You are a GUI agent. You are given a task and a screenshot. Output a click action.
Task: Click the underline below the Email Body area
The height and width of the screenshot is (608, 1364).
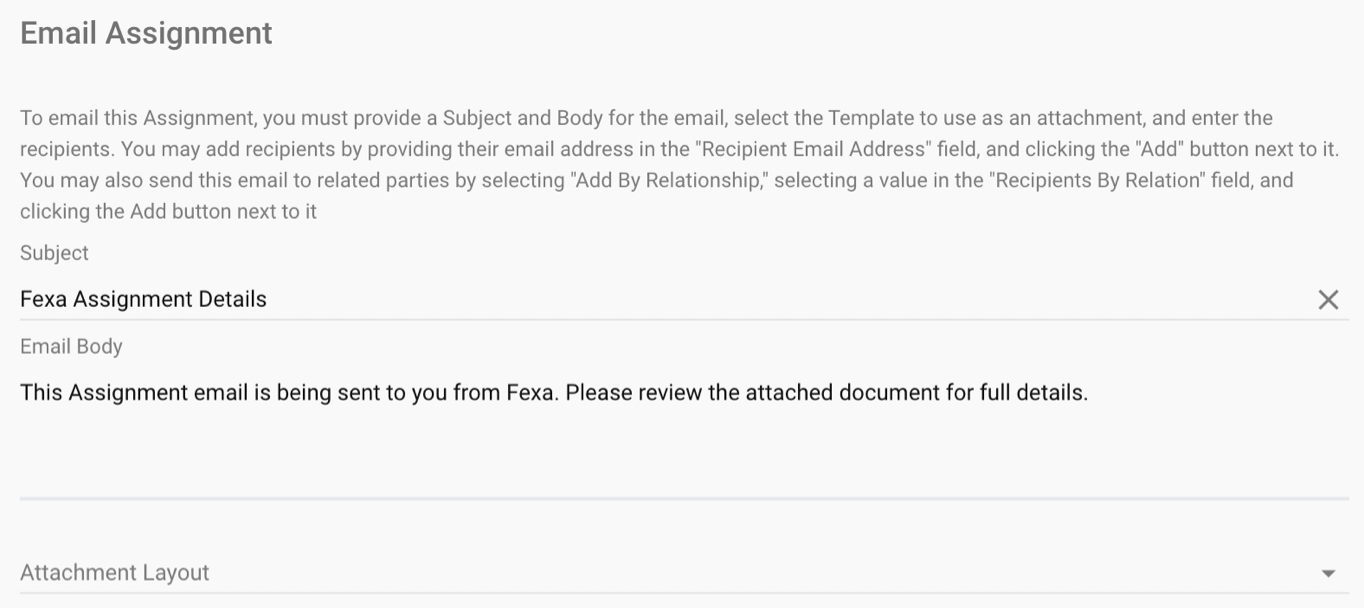(x=684, y=497)
